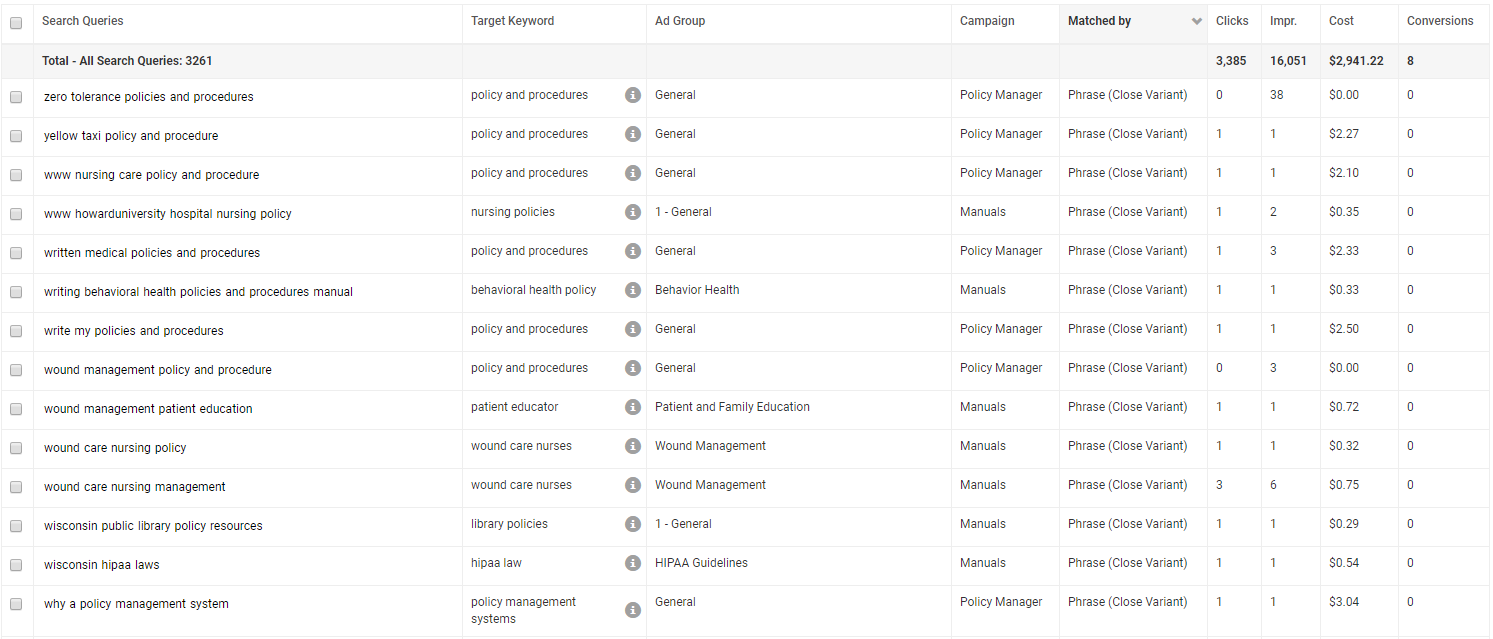Show info for patient educator keyword

coord(633,407)
